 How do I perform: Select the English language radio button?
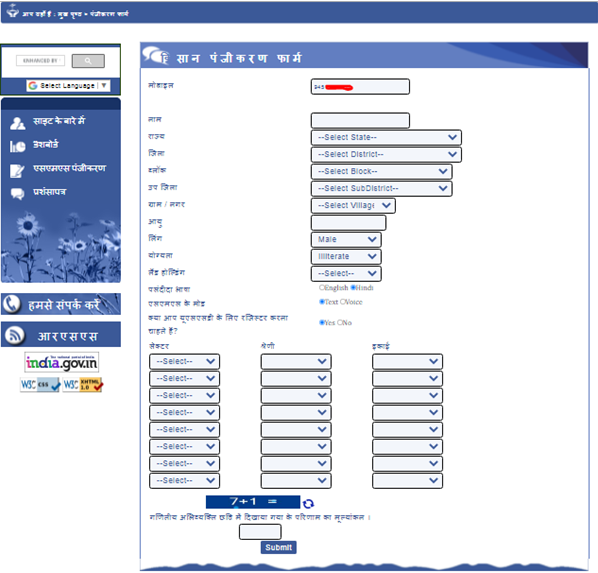click(x=322, y=287)
